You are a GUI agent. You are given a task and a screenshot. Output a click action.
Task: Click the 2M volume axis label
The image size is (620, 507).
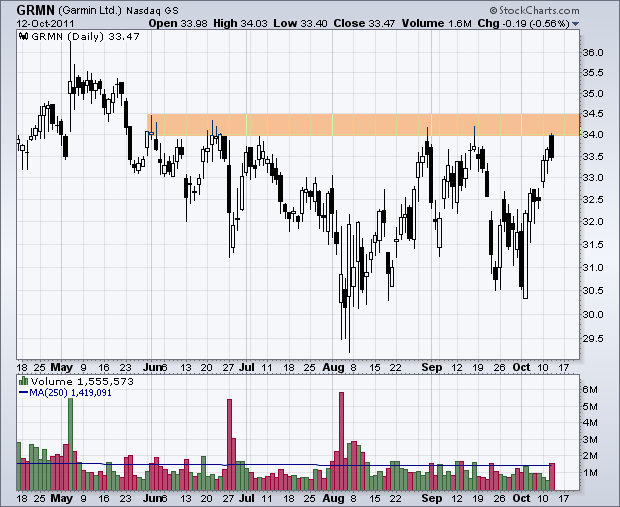590,456
